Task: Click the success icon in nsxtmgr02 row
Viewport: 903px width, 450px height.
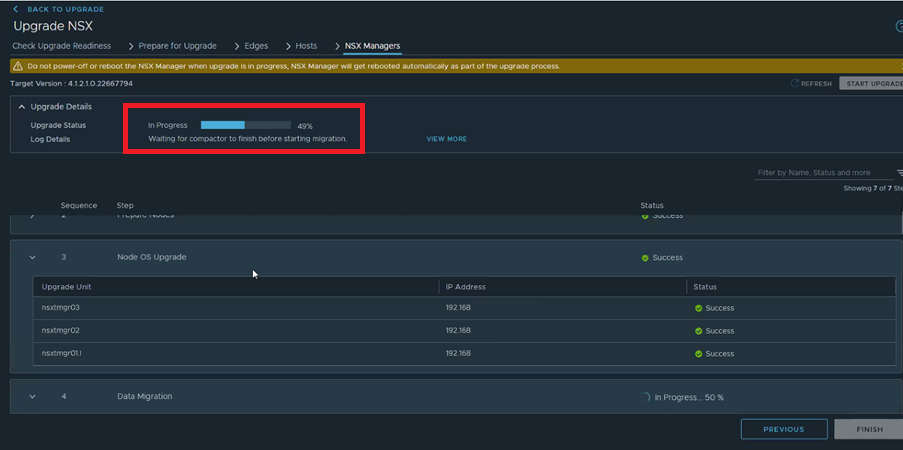Action: (698, 331)
